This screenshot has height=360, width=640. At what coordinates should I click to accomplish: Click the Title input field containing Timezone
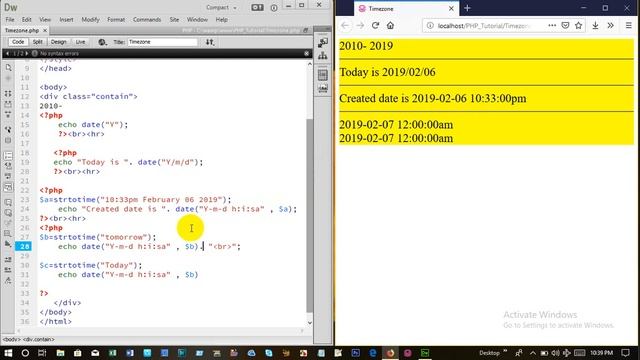click(162, 42)
